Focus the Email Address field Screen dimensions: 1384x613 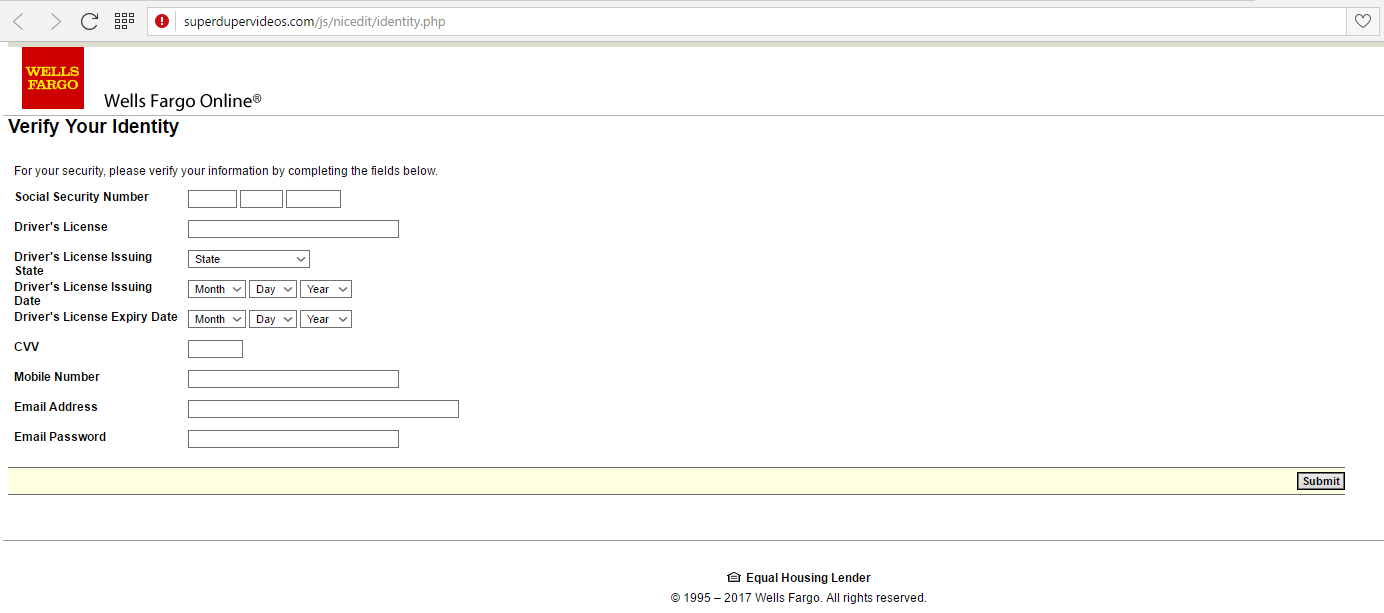pyautogui.click(x=323, y=409)
